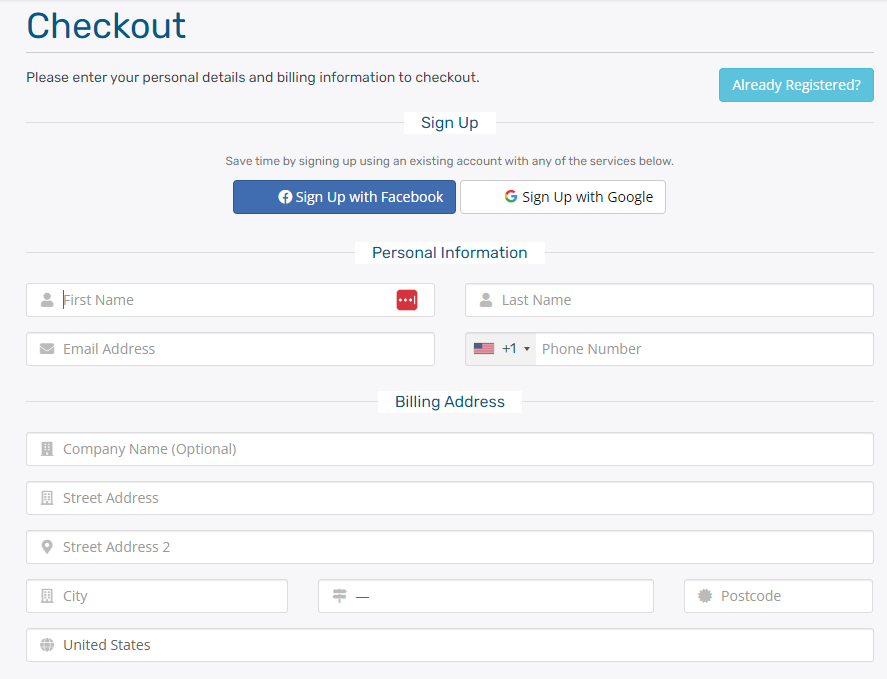Image resolution: width=887 pixels, height=679 pixels.
Task: Click the envelope icon in Email Address field
Action: (47, 348)
